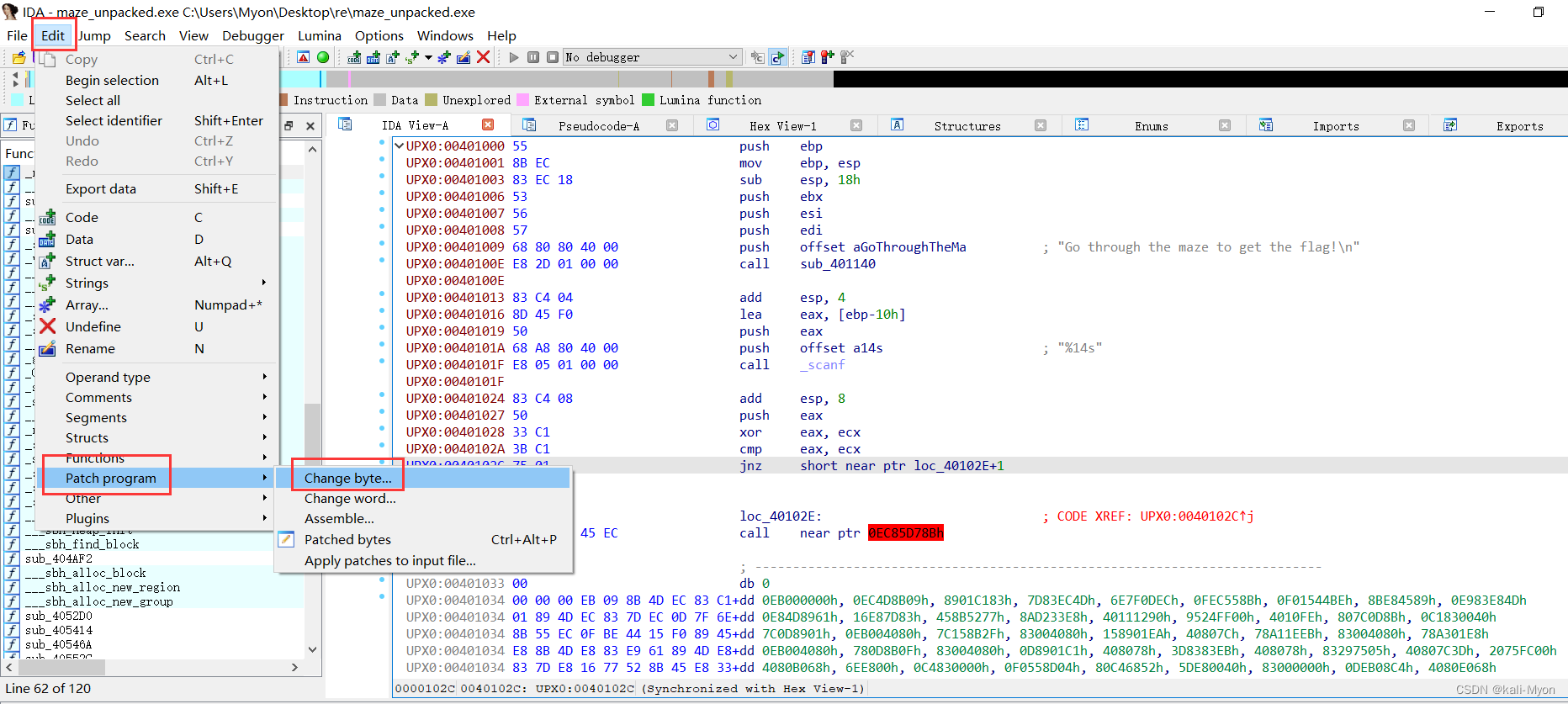Open the Debugger menu
Viewport: 1568px width, 704px height.
(x=253, y=35)
